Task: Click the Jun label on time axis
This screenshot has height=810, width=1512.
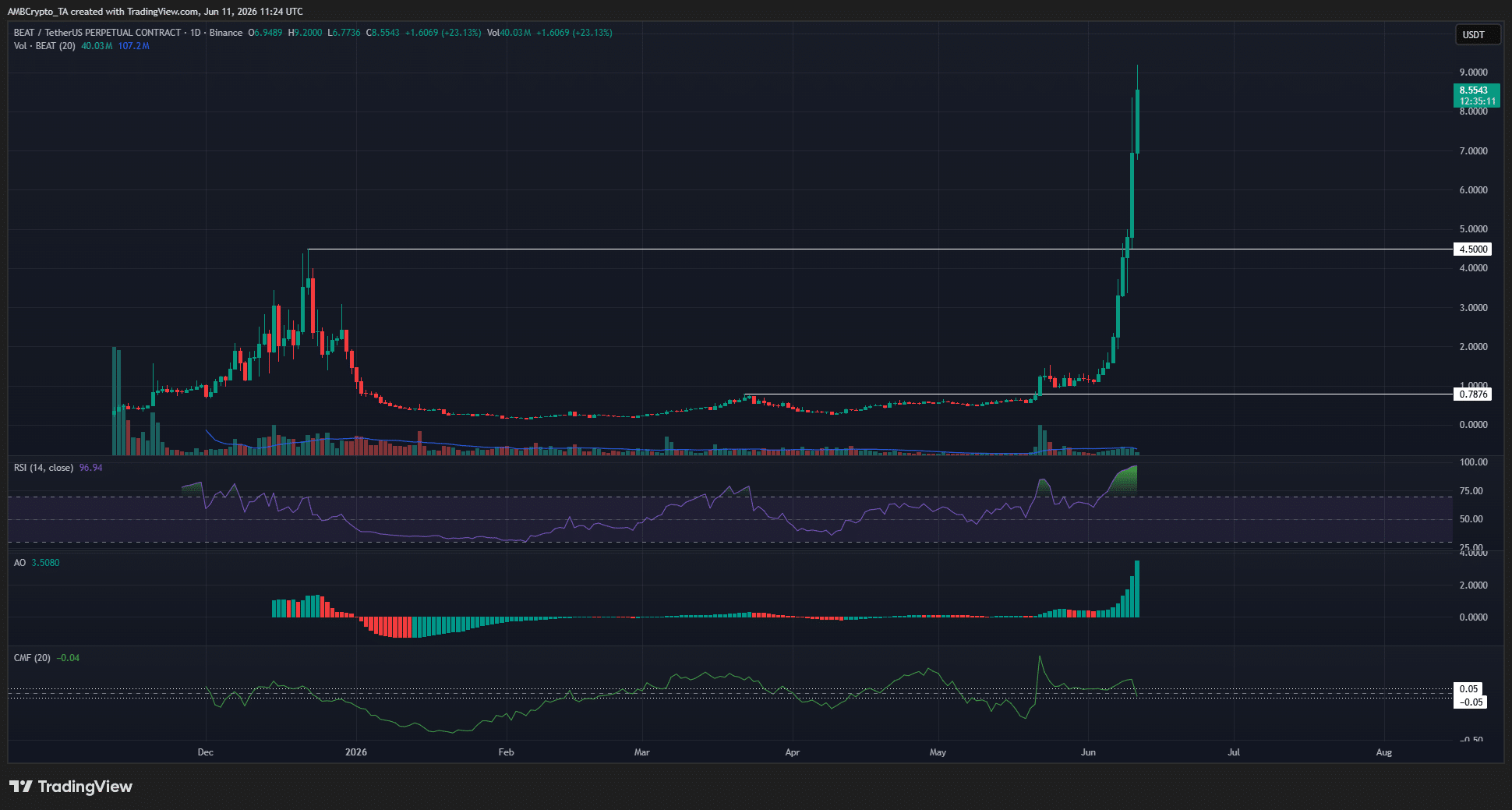Action: pyautogui.click(x=1089, y=752)
